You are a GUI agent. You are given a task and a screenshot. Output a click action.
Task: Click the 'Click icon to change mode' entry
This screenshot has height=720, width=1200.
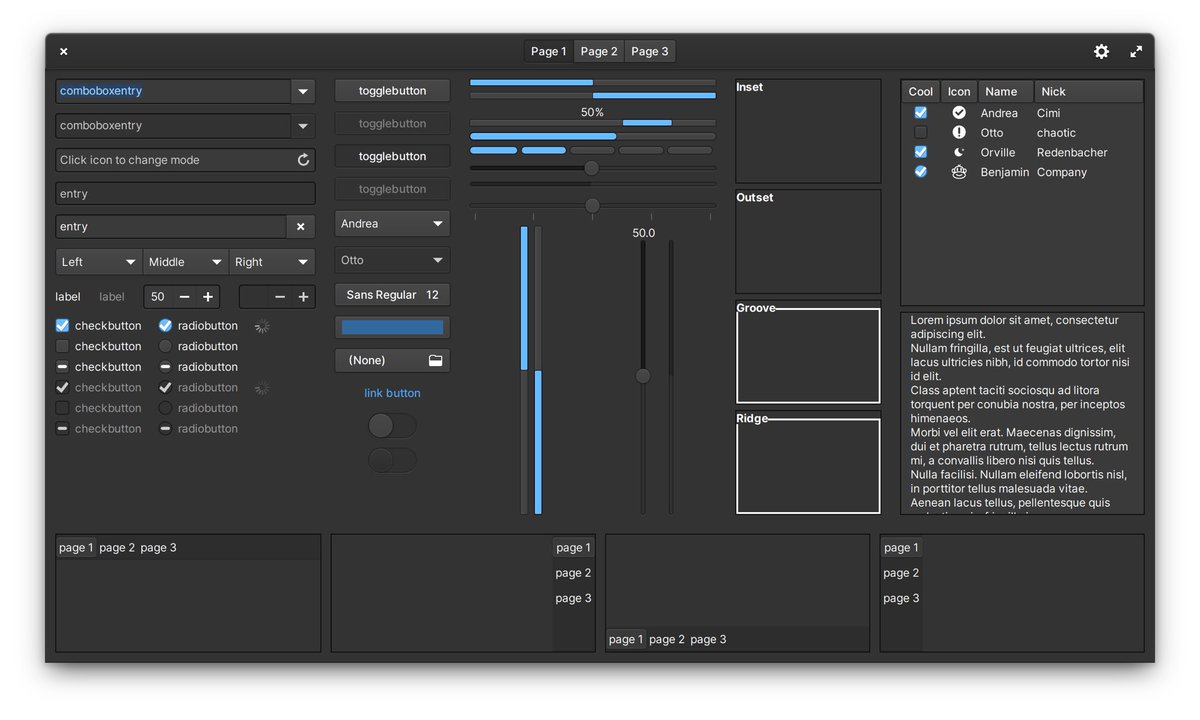185,160
